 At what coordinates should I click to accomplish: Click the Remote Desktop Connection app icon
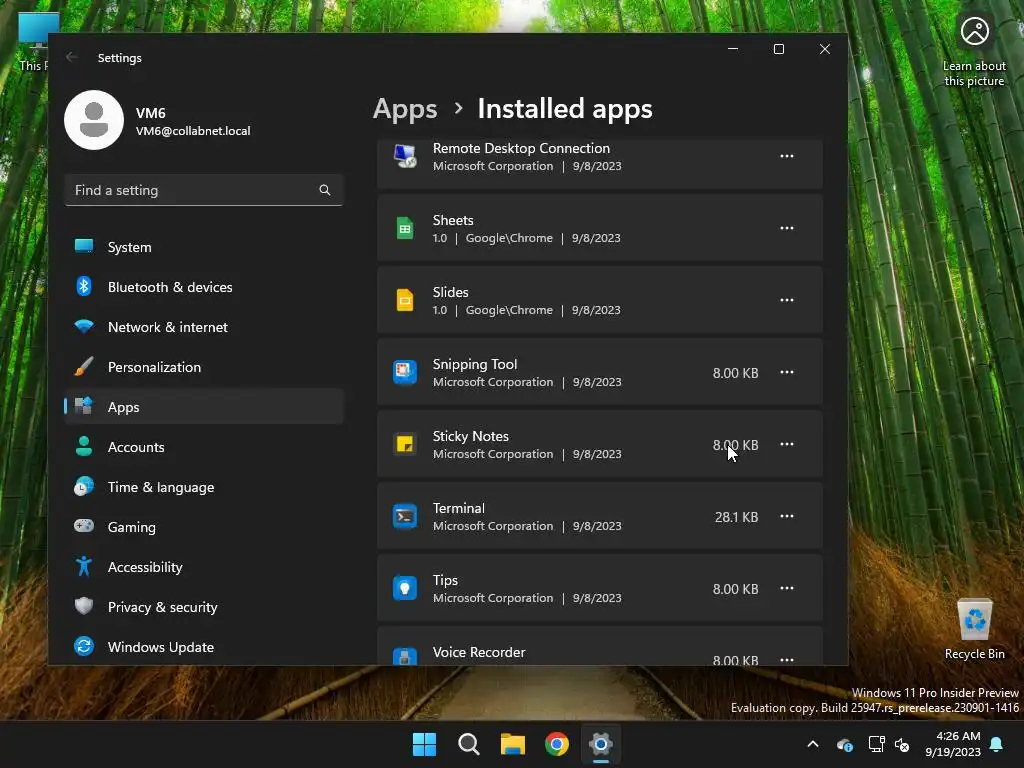coord(405,156)
